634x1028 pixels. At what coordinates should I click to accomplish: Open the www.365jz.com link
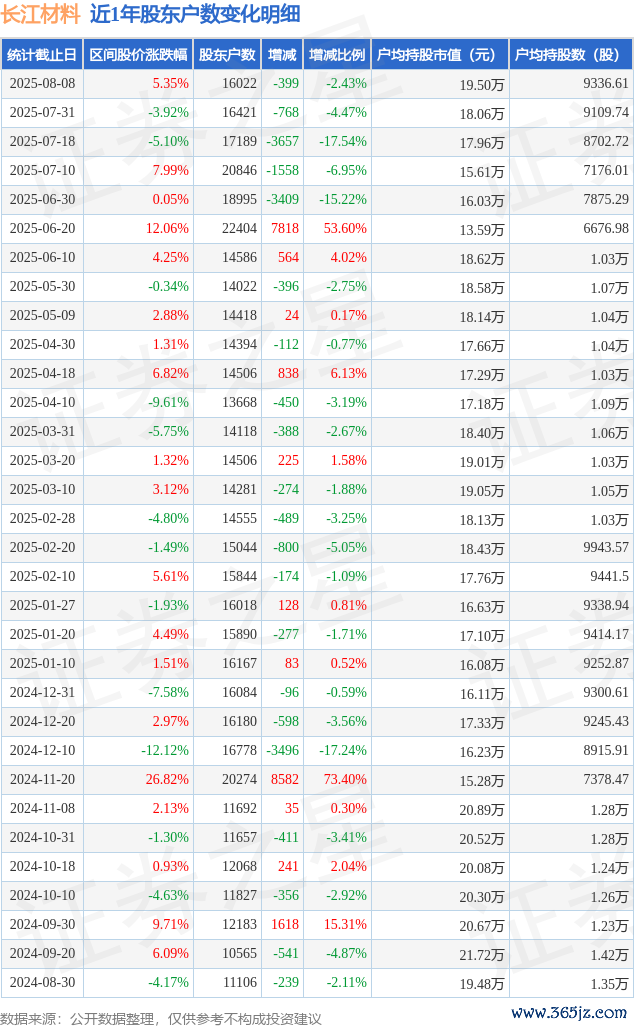[x=568, y=1013]
